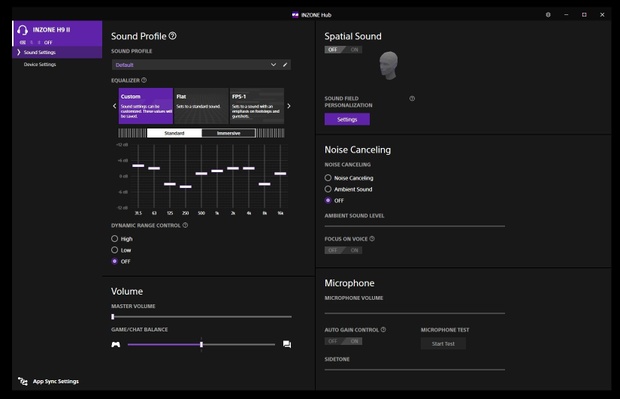Click the 1k equalizer band slider

217,171
